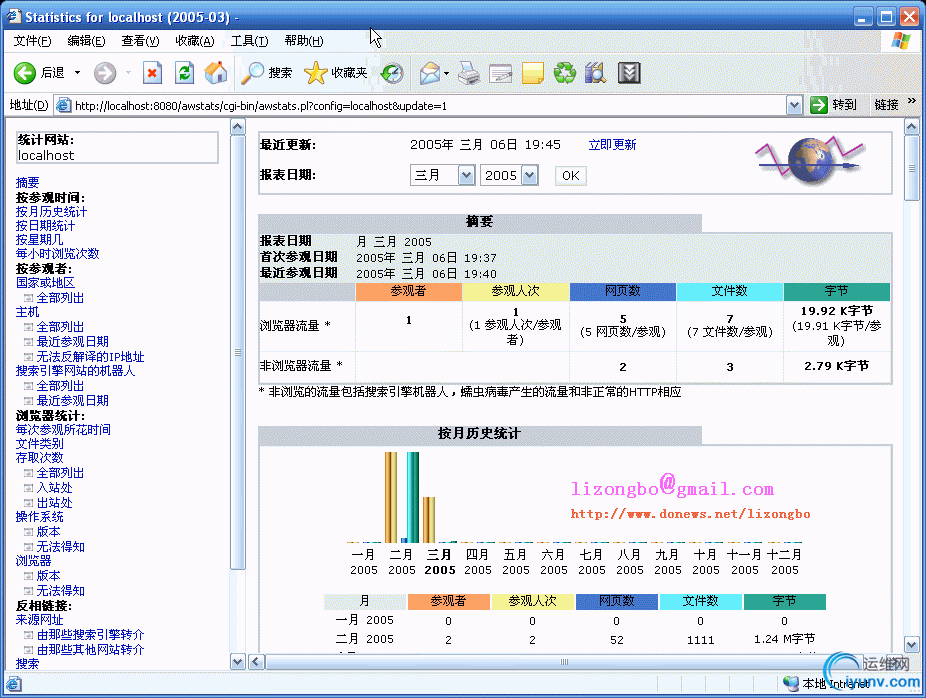Open the 后退 history dropdown arrow
The width and height of the screenshot is (926, 698).
(x=77, y=73)
